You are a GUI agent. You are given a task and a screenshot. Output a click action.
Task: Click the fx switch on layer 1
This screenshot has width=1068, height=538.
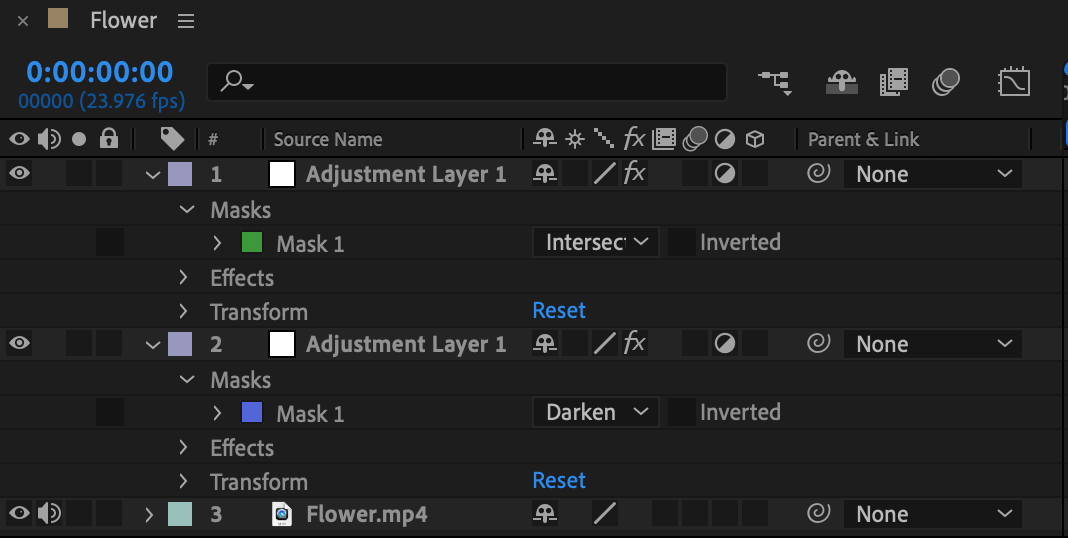click(x=634, y=174)
